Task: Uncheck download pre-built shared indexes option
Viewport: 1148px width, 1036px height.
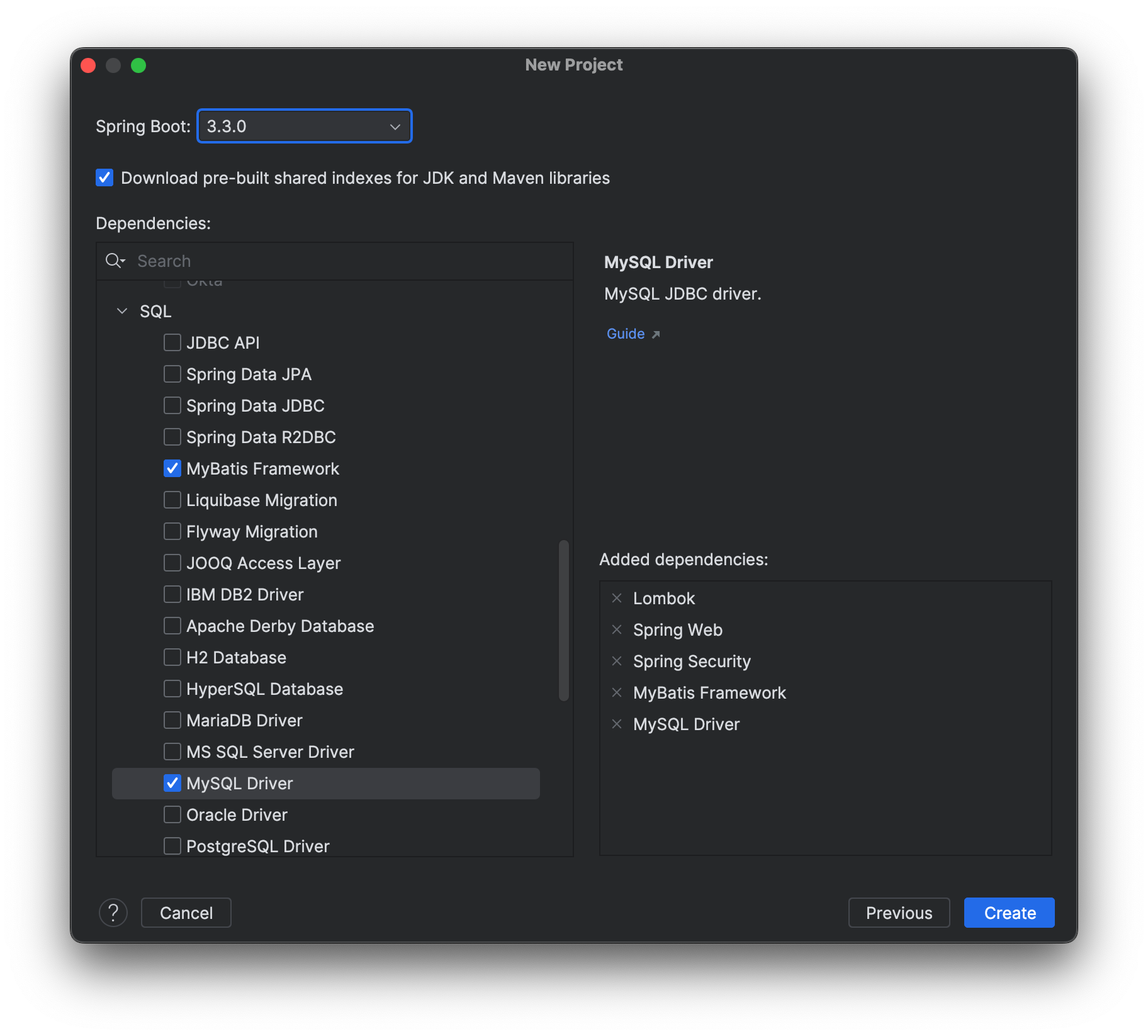Action: click(104, 178)
